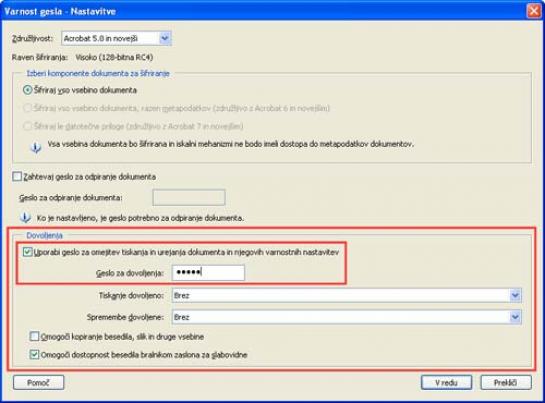
Task: Open help with the 'Pomoč' button
Action: 39,382
